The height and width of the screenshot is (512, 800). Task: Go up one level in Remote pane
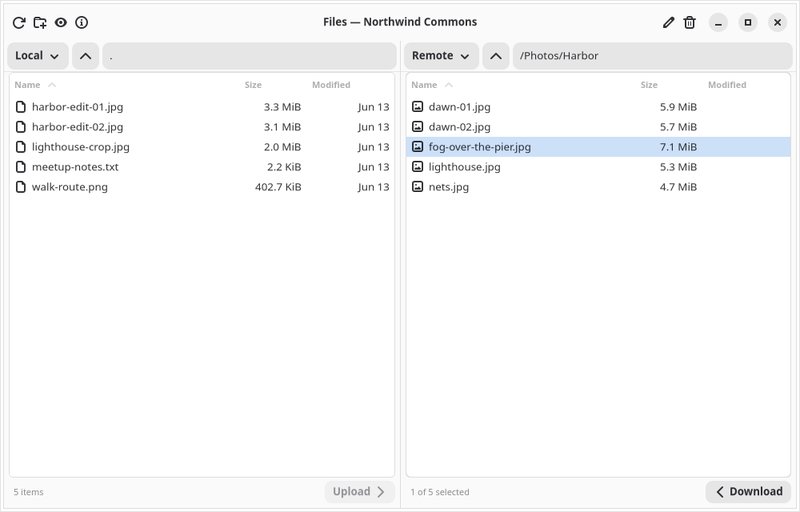(496, 56)
